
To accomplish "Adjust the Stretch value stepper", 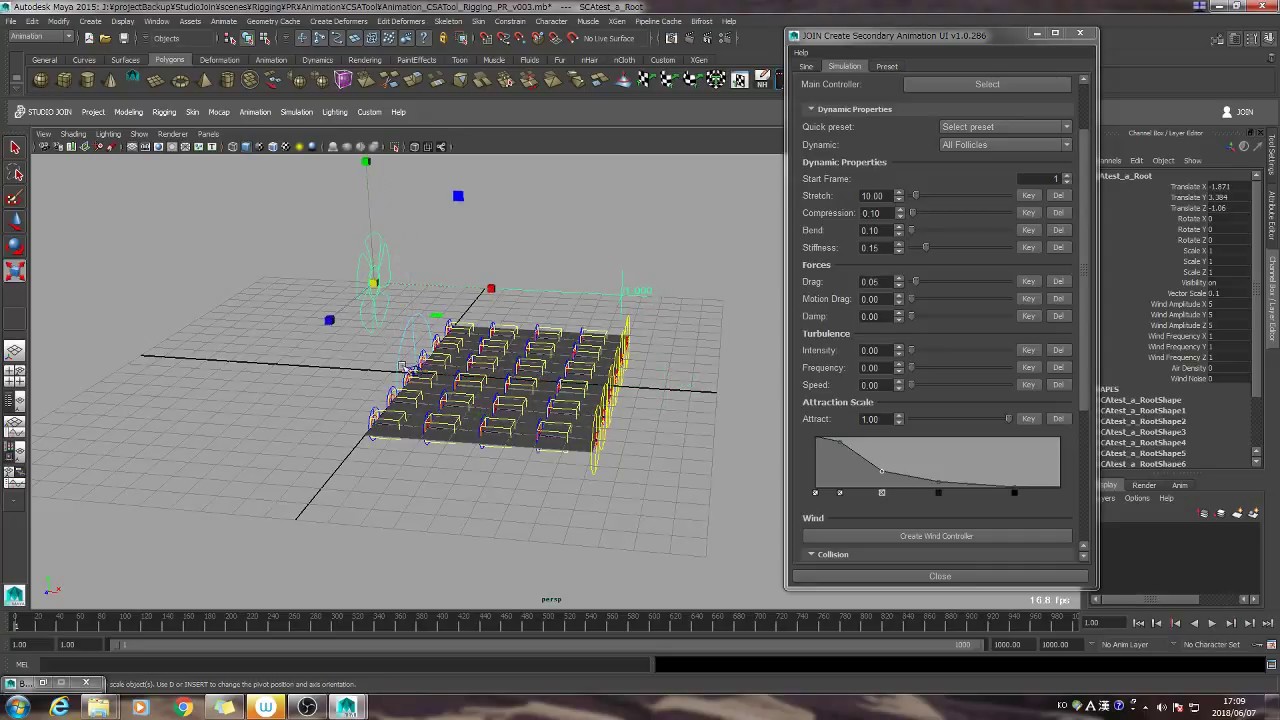I will 899,196.
